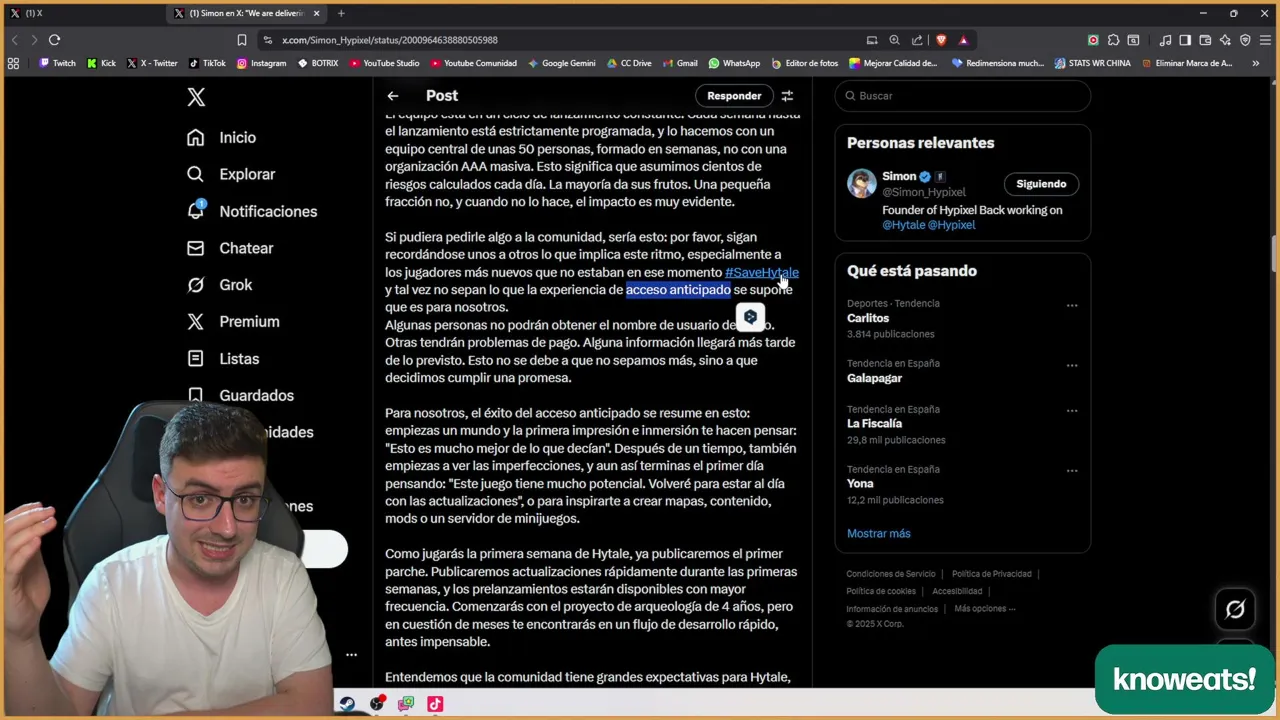Switch to the first (1) X tab
Image resolution: width=1280 pixels, height=720 pixels.
click(84, 13)
